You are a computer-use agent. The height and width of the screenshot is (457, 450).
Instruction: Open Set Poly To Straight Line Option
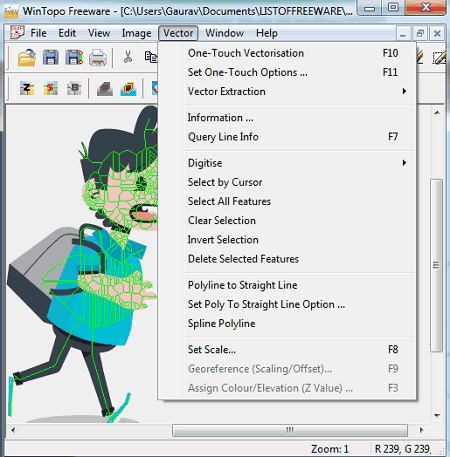[287, 304]
